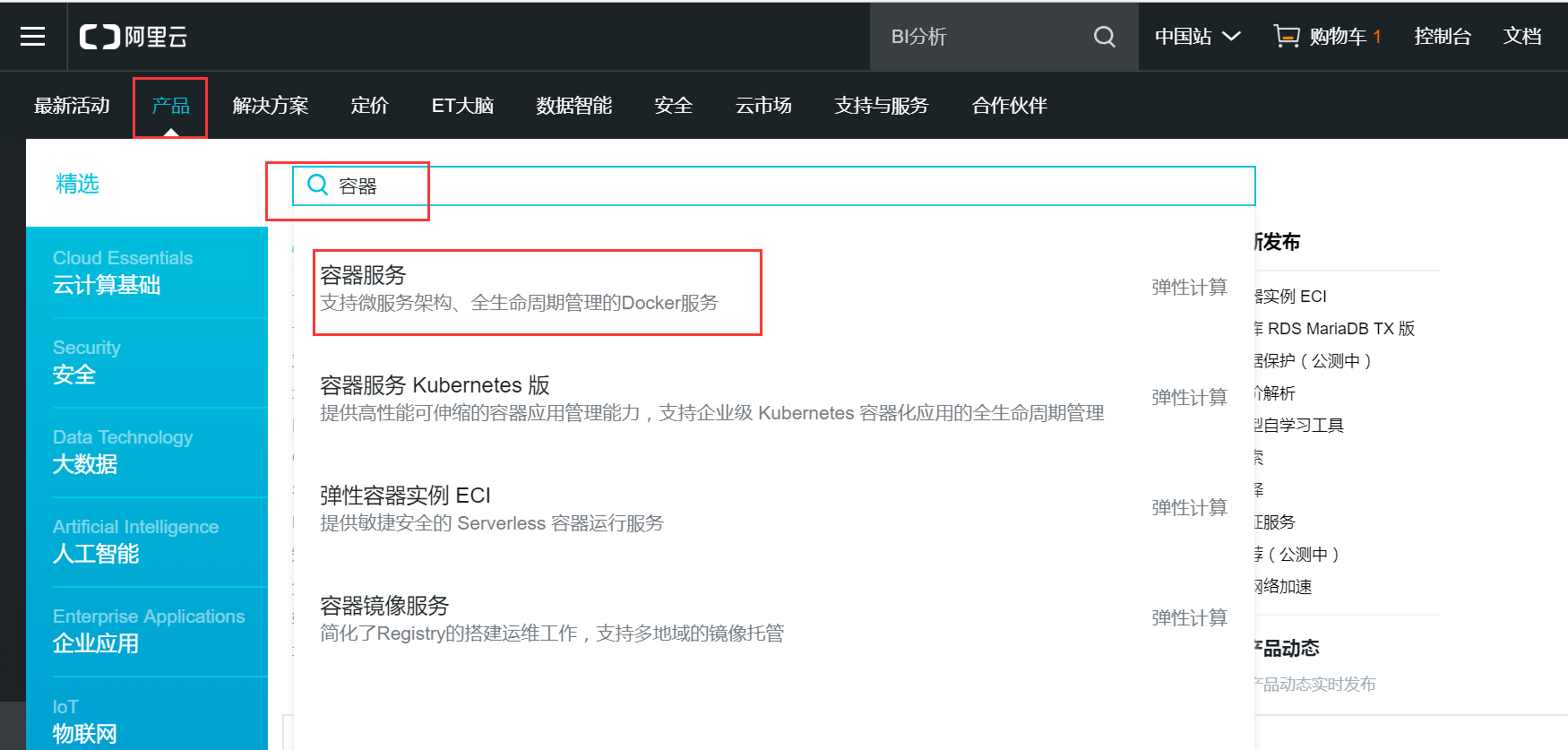Screen dimensions: 1568x750
Task: Focus the product search box containing 容器
Action: pyautogui.click(x=774, y=185)
